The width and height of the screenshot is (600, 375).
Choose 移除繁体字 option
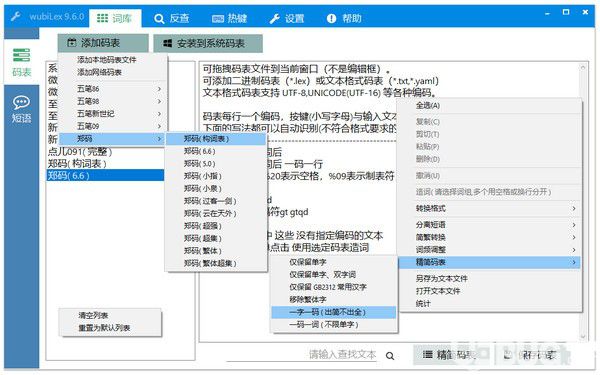334,300
